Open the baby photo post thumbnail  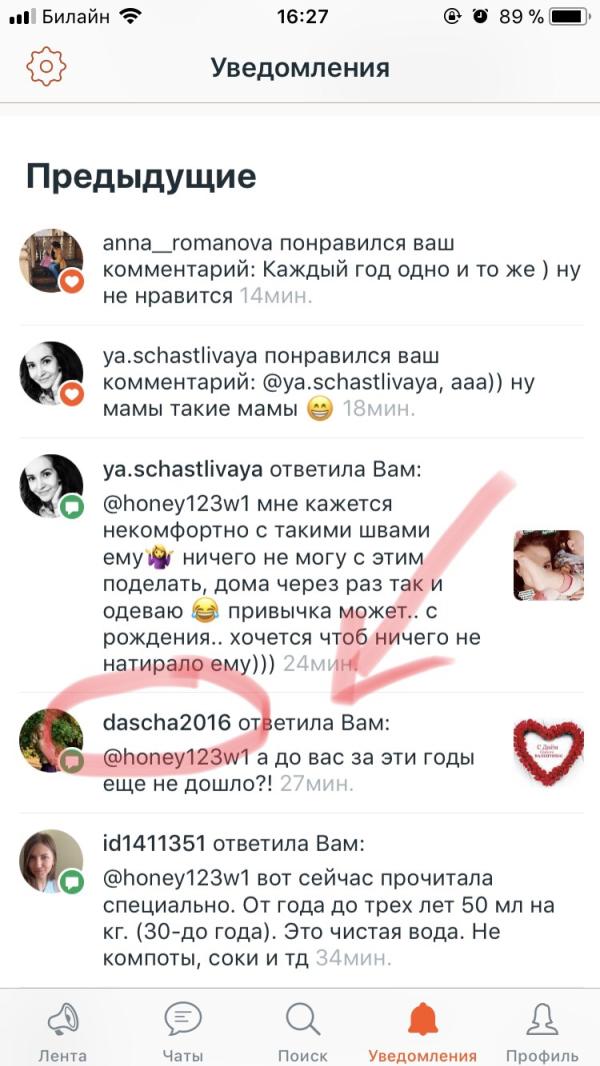(548, 565)
